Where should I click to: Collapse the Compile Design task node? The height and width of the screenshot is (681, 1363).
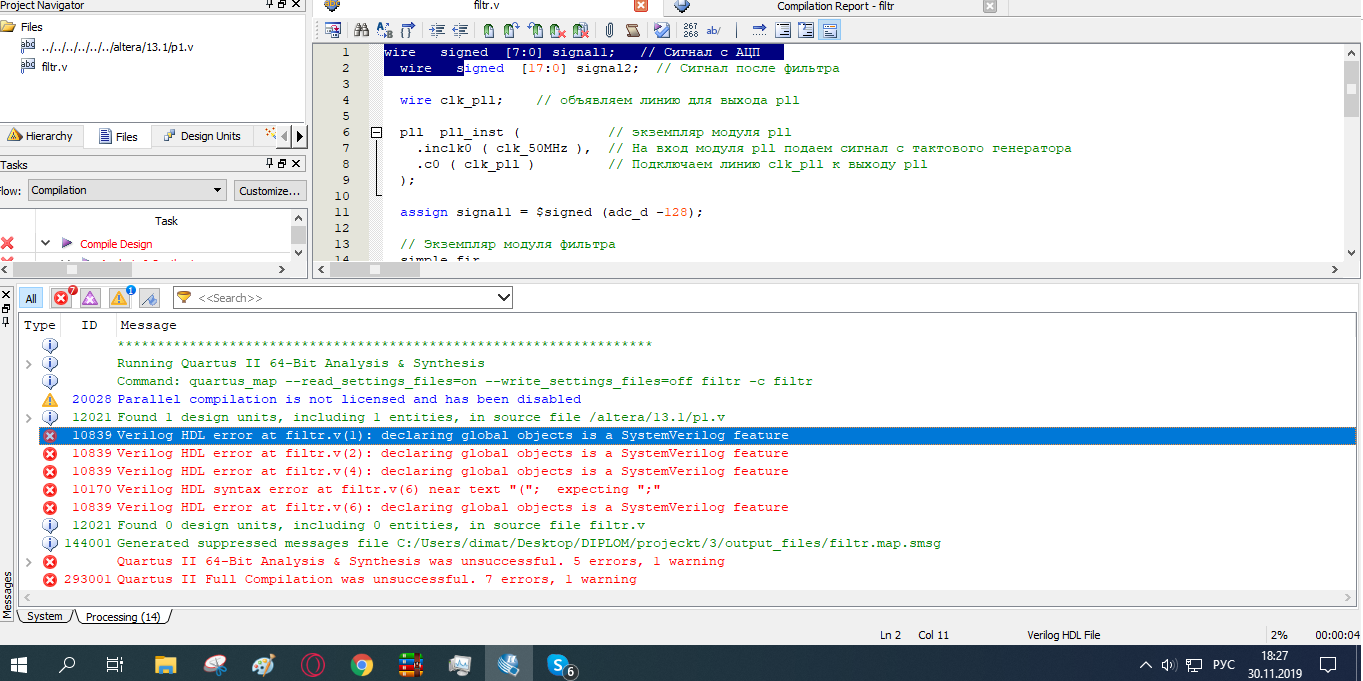tap(45, 243)
